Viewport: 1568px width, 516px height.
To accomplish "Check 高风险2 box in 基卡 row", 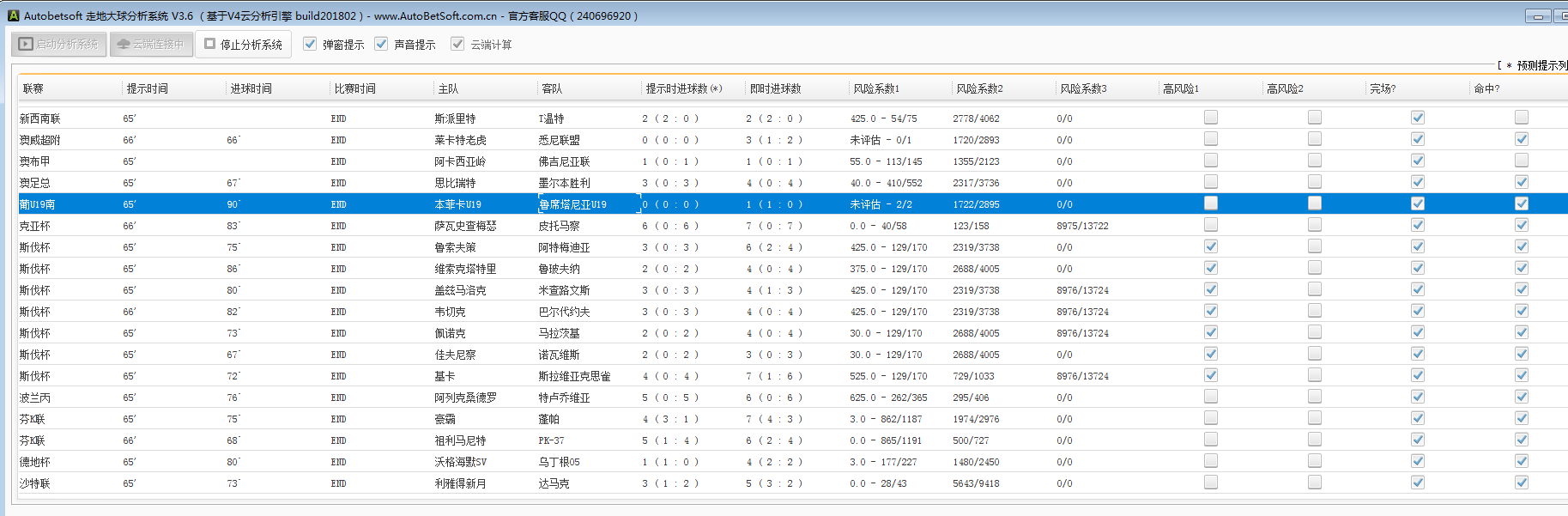I will pos(1314,375).
